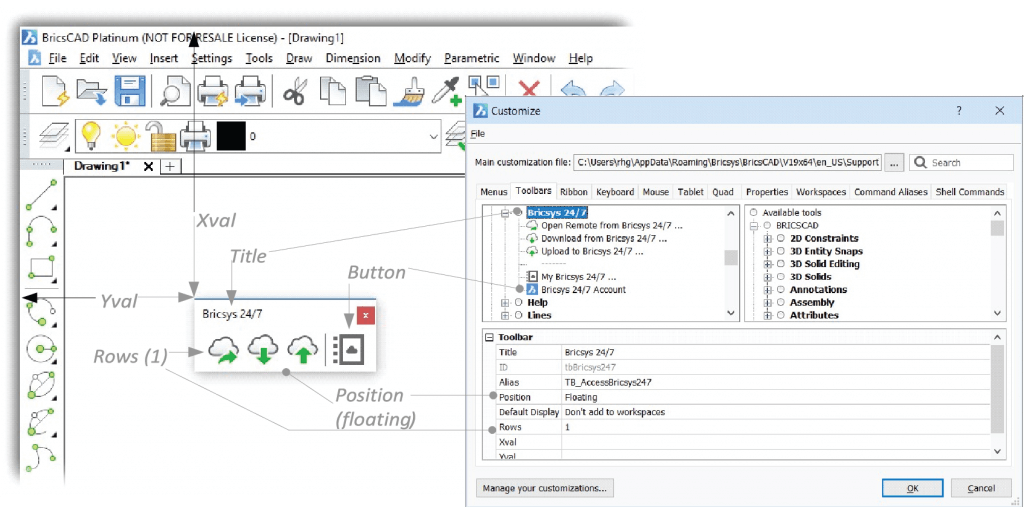Click Open Remote cloud icon in floating toolbar
The height and width of the screenshot is (507, 1024).
coord(223,350)
